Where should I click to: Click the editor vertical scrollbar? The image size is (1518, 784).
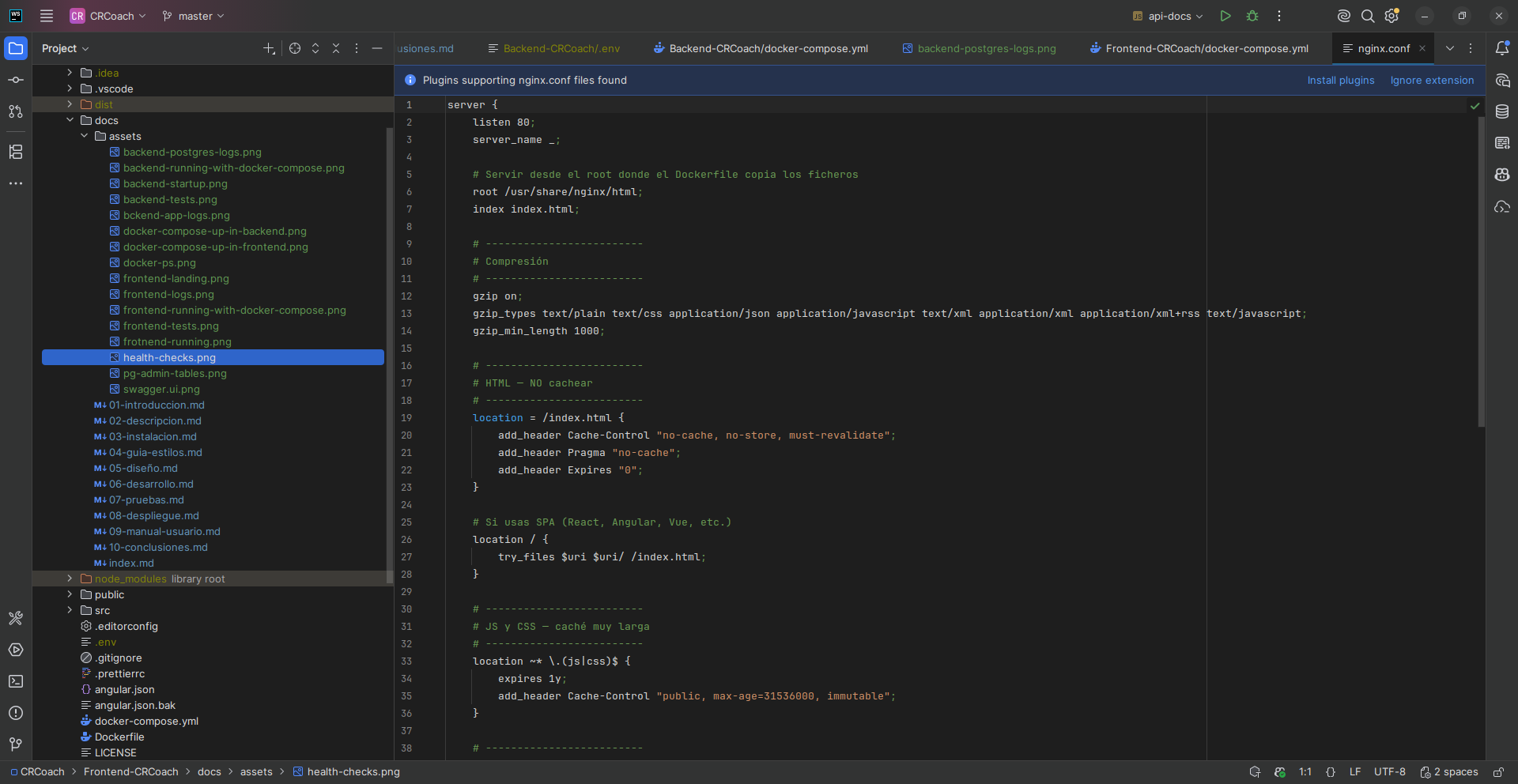point(1481,272)
